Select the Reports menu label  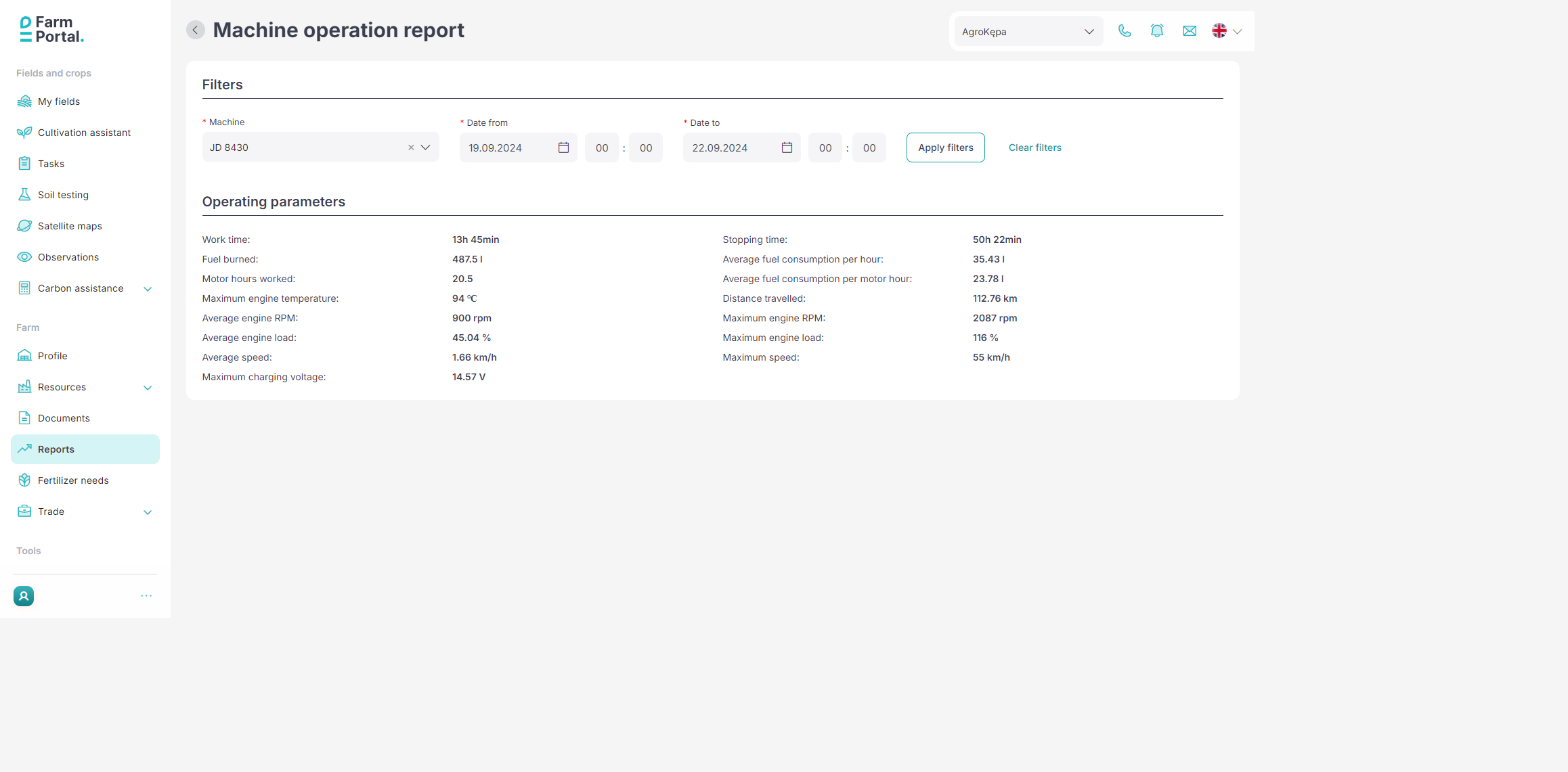(56, 449)
